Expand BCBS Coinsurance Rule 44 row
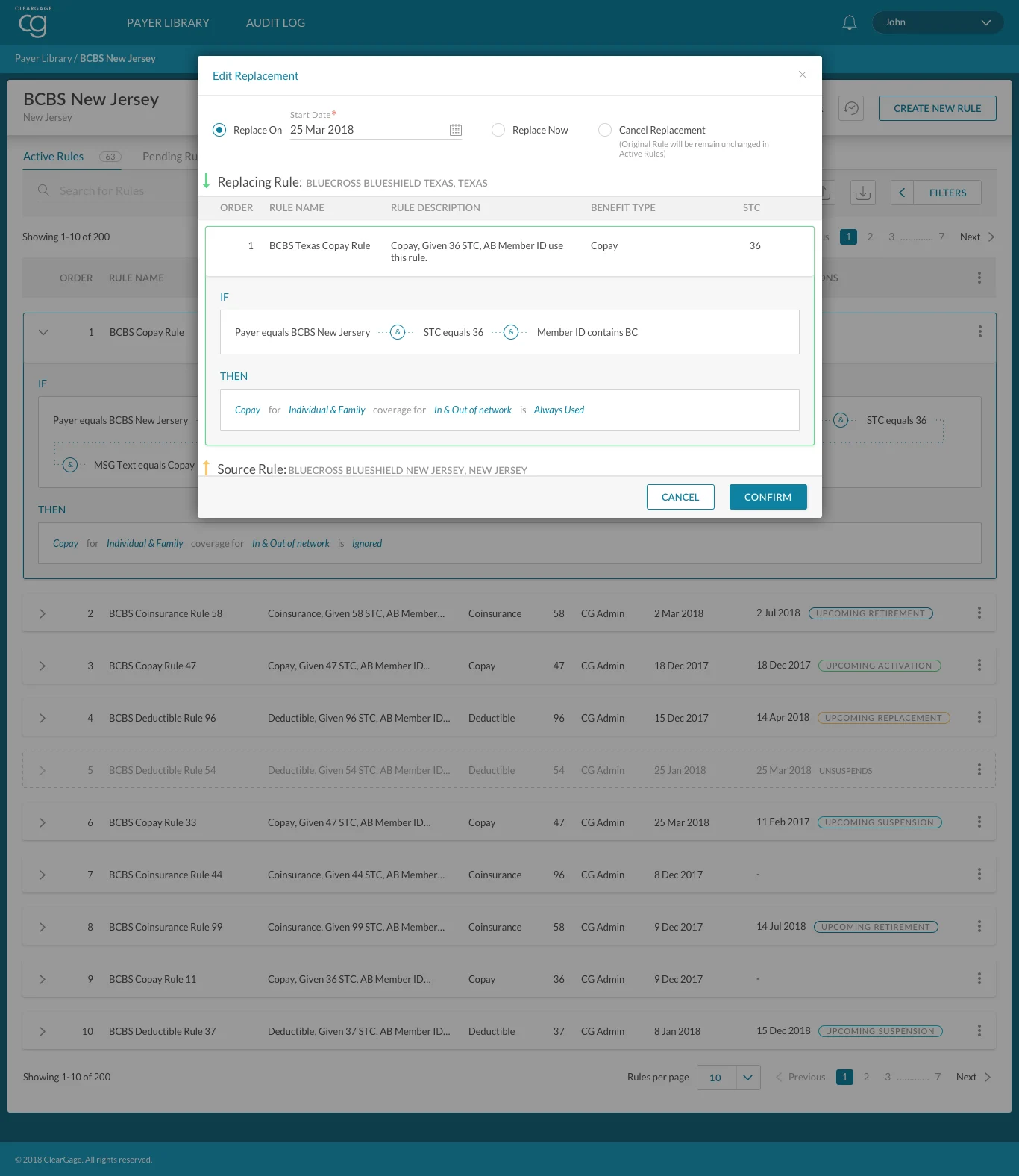This screenshot has height=1176, width=1019. (43, 875)
